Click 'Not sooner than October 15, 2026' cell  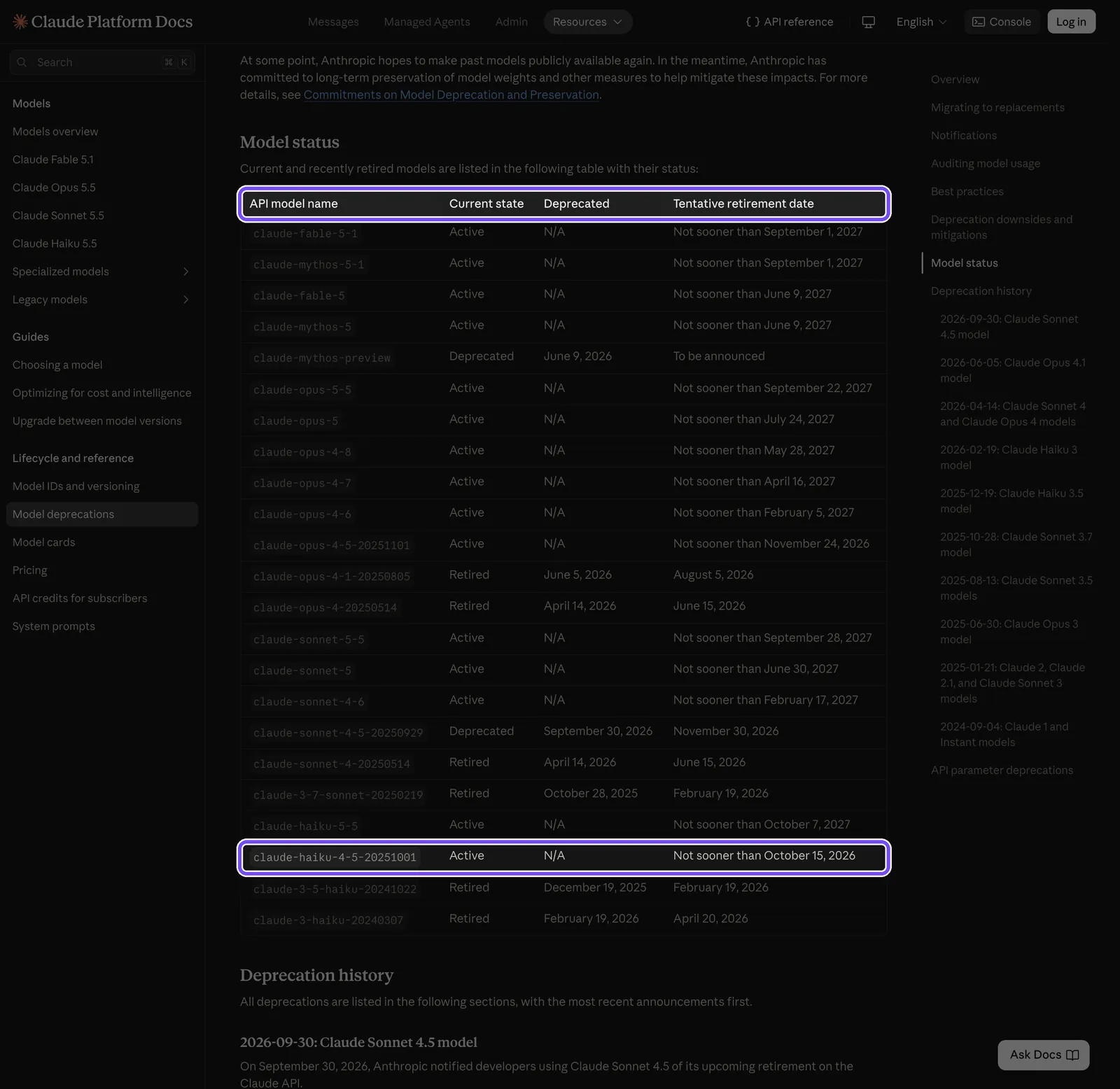pos(764,856)
